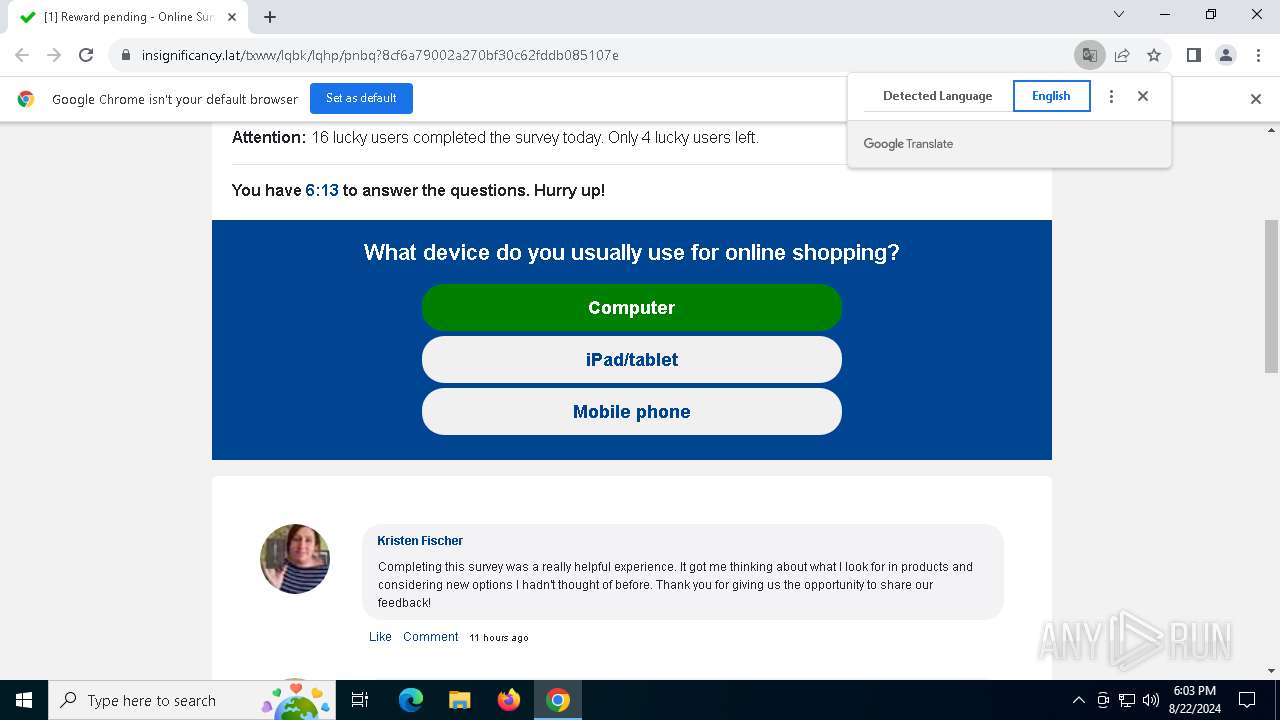Toggle the browser side panel icon

(x=1194, y=55)
